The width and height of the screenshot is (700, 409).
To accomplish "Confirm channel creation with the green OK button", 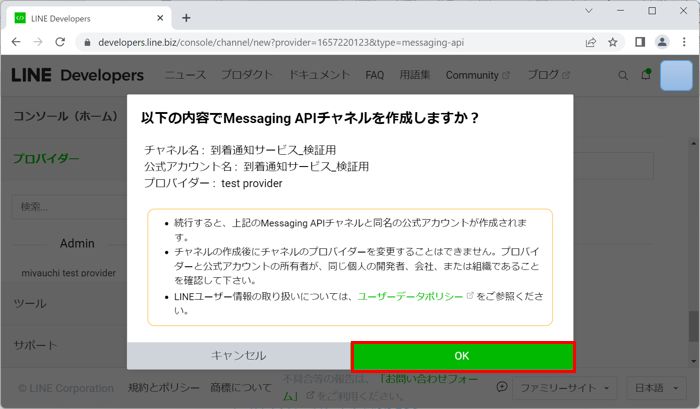I will click(x=462, y=356).
